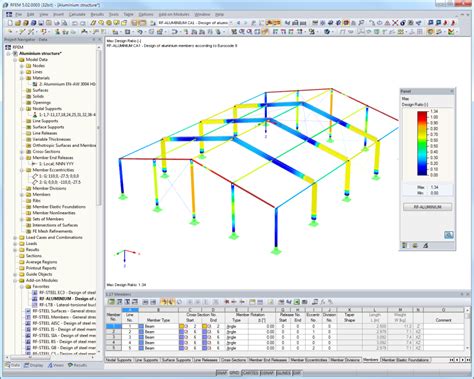Click the red X delete icon in toolbar
Screen dimensions: 474x379
(x=395, y=23)
